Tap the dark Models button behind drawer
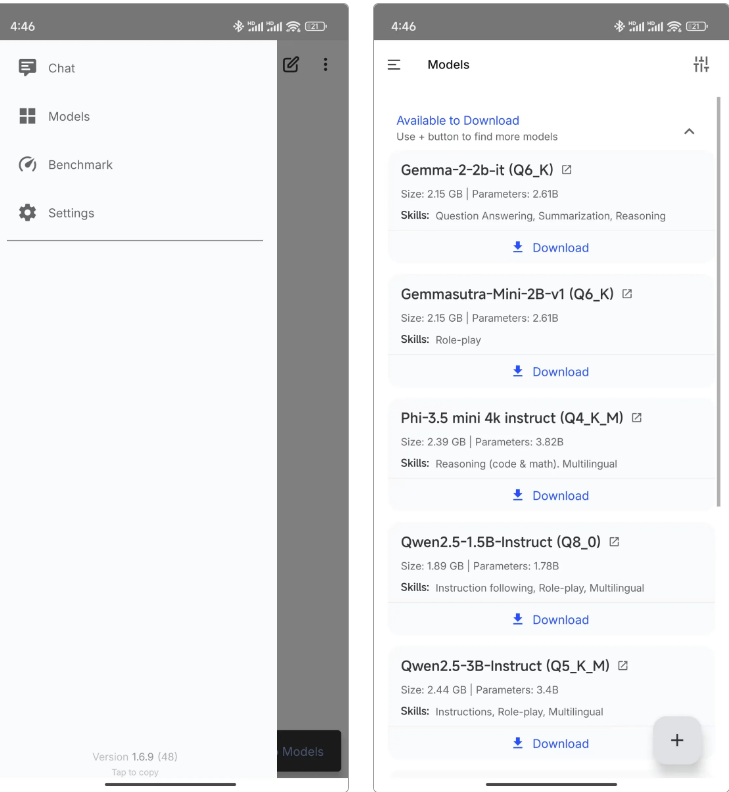The height and width of the screenshot is (792, 729). pyautogui.click(x=309, y=751)
